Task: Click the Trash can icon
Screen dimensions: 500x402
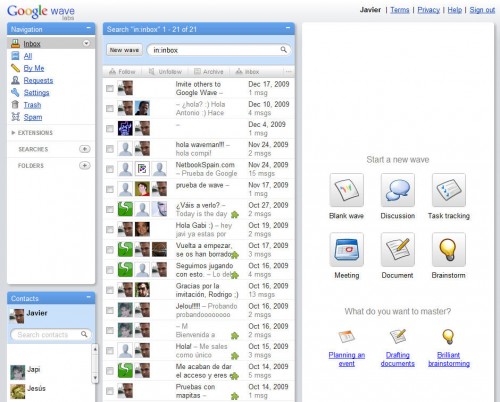Action: tap(15, 105)
